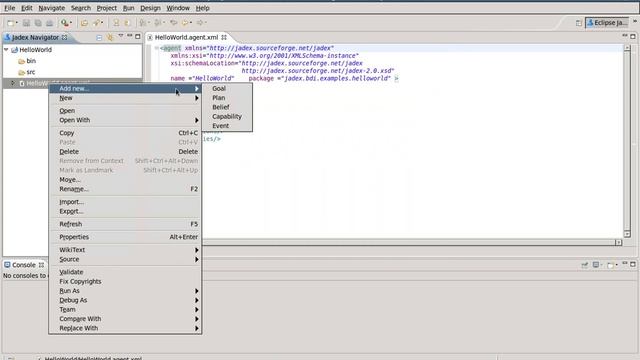Open the File menu
Image resolution: width=640 pixels, height=360 pixels.
tap(9, 8)
